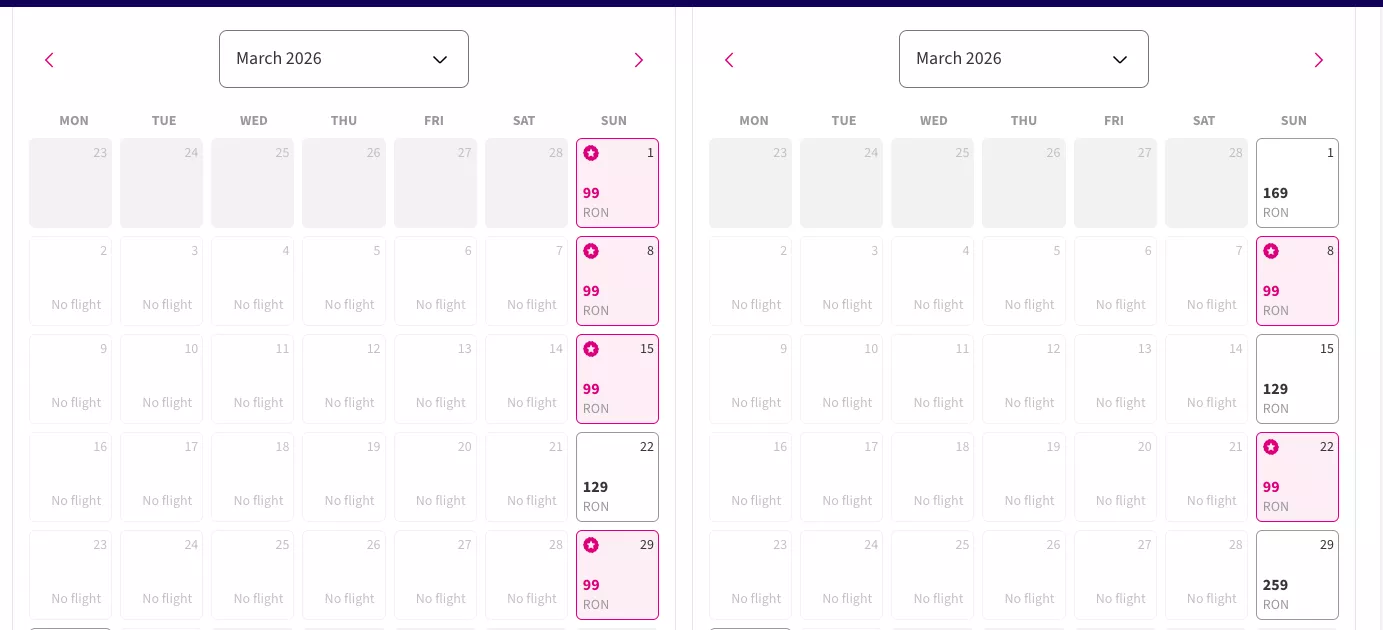Advance the return calendar with its right arrow

[x=1318, y=60]
